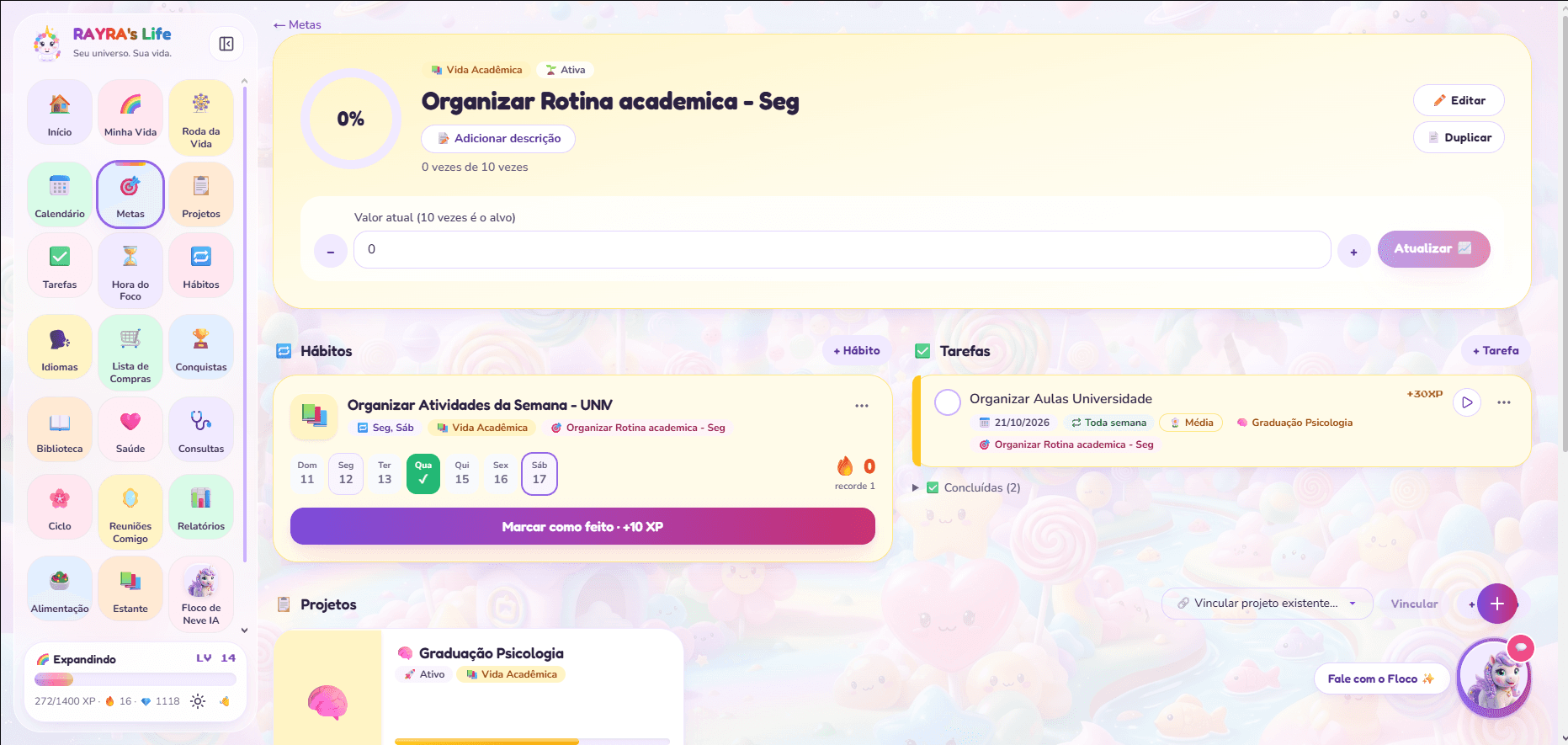This screenshot has height=745, width=1568.
Task: Click the Valor atual input field
Action: point(842,249)
